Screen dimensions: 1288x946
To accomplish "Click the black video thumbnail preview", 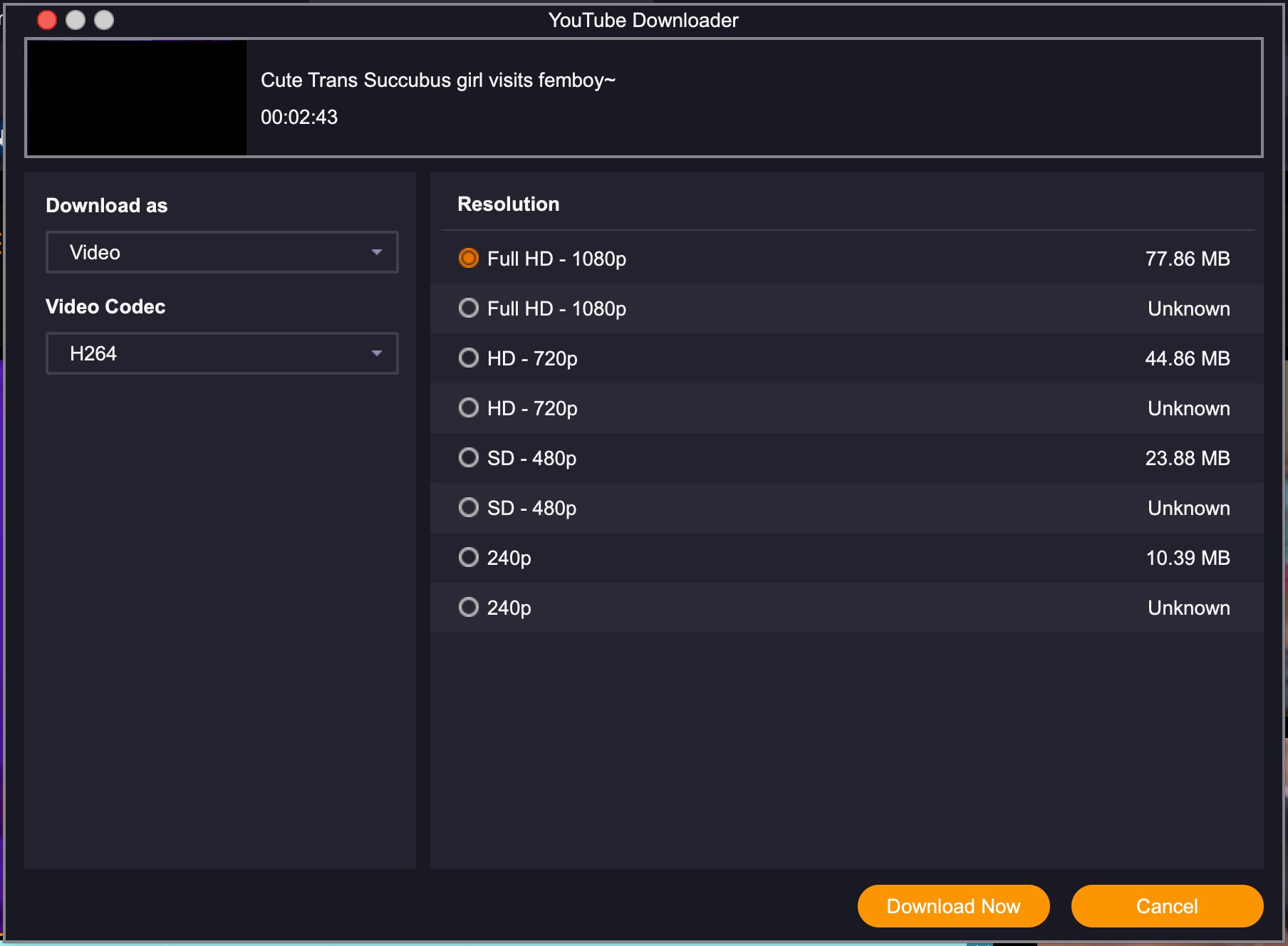I will point(137,98).
